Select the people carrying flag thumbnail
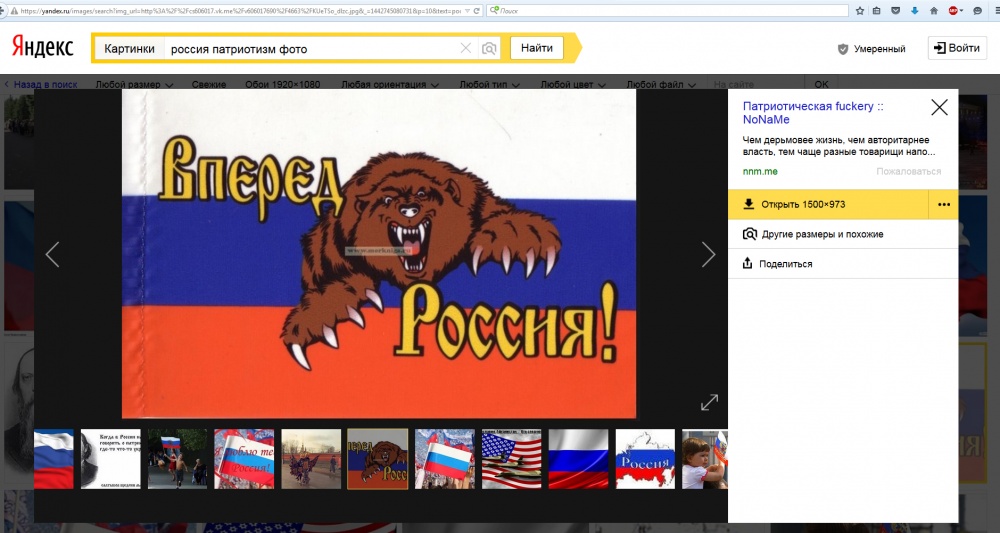Screen dimensions: 1000x533 pyautogui.click(x=177, y=459)
